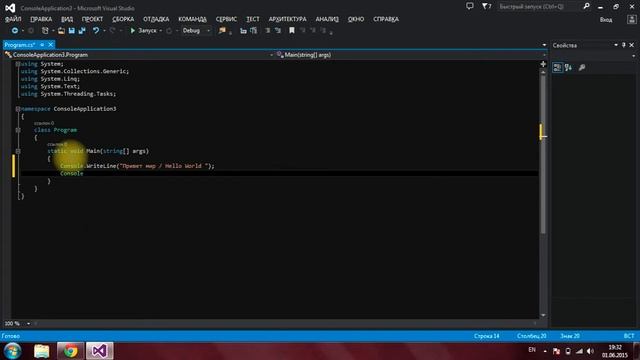Open the КОМАНДА menu
This screenshot has width=640, height=360.
tap(192, 19)
